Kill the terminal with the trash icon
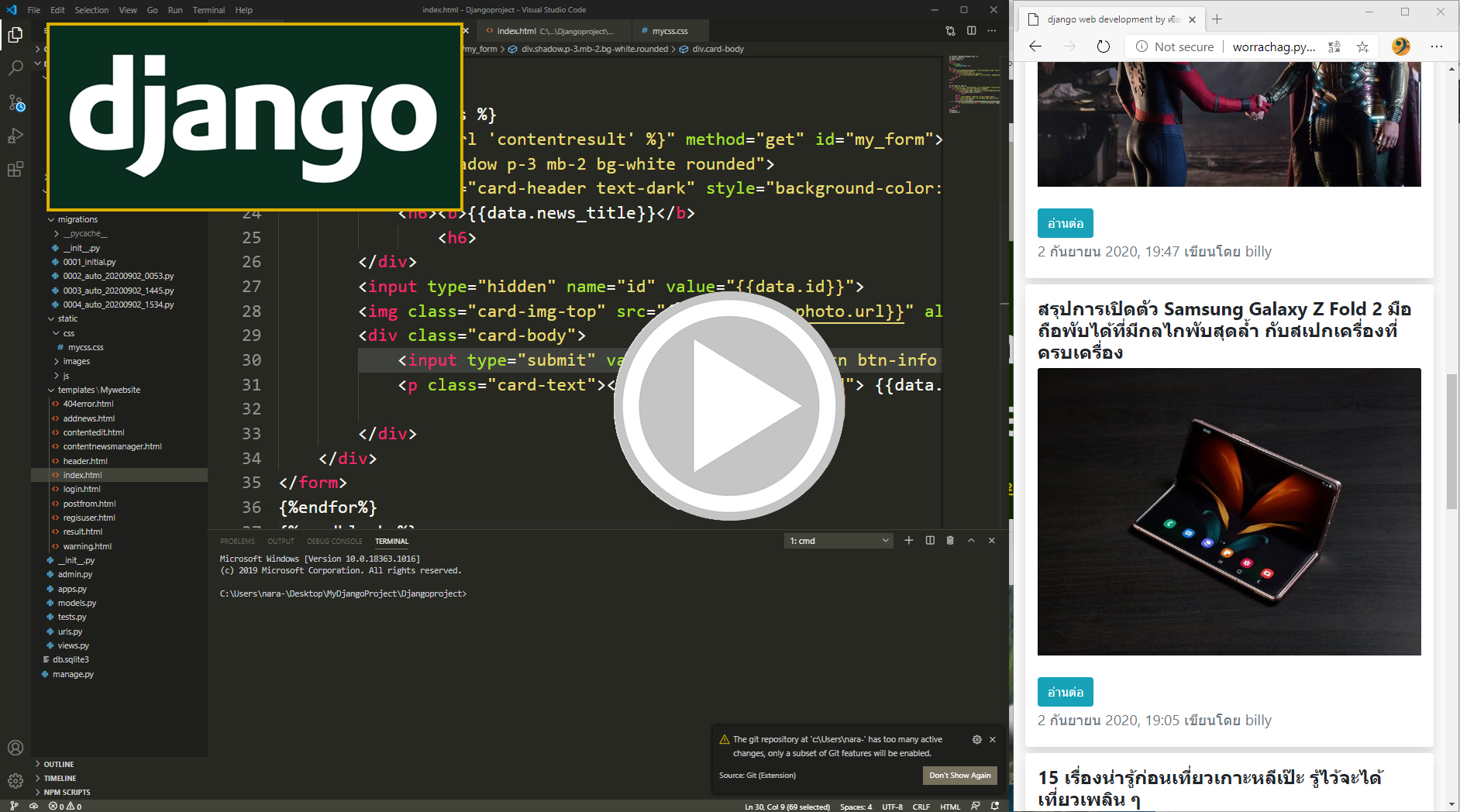The width and height of the screenshot is (1460, 812). click(x=950, y=541)
